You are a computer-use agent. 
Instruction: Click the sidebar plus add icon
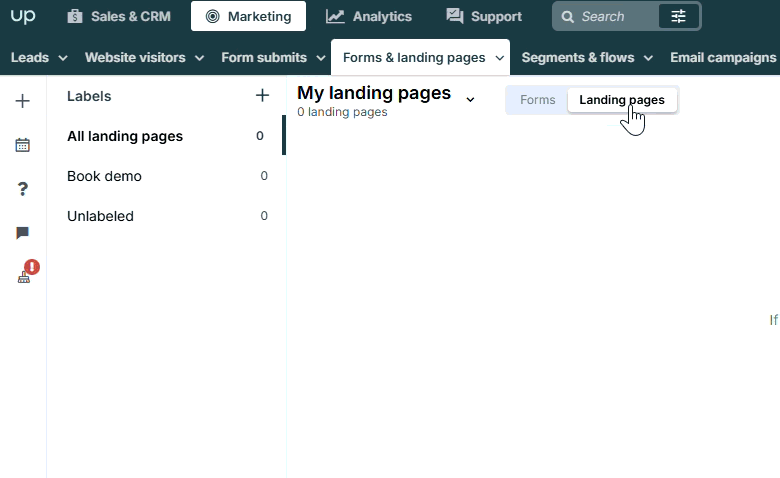22,101
